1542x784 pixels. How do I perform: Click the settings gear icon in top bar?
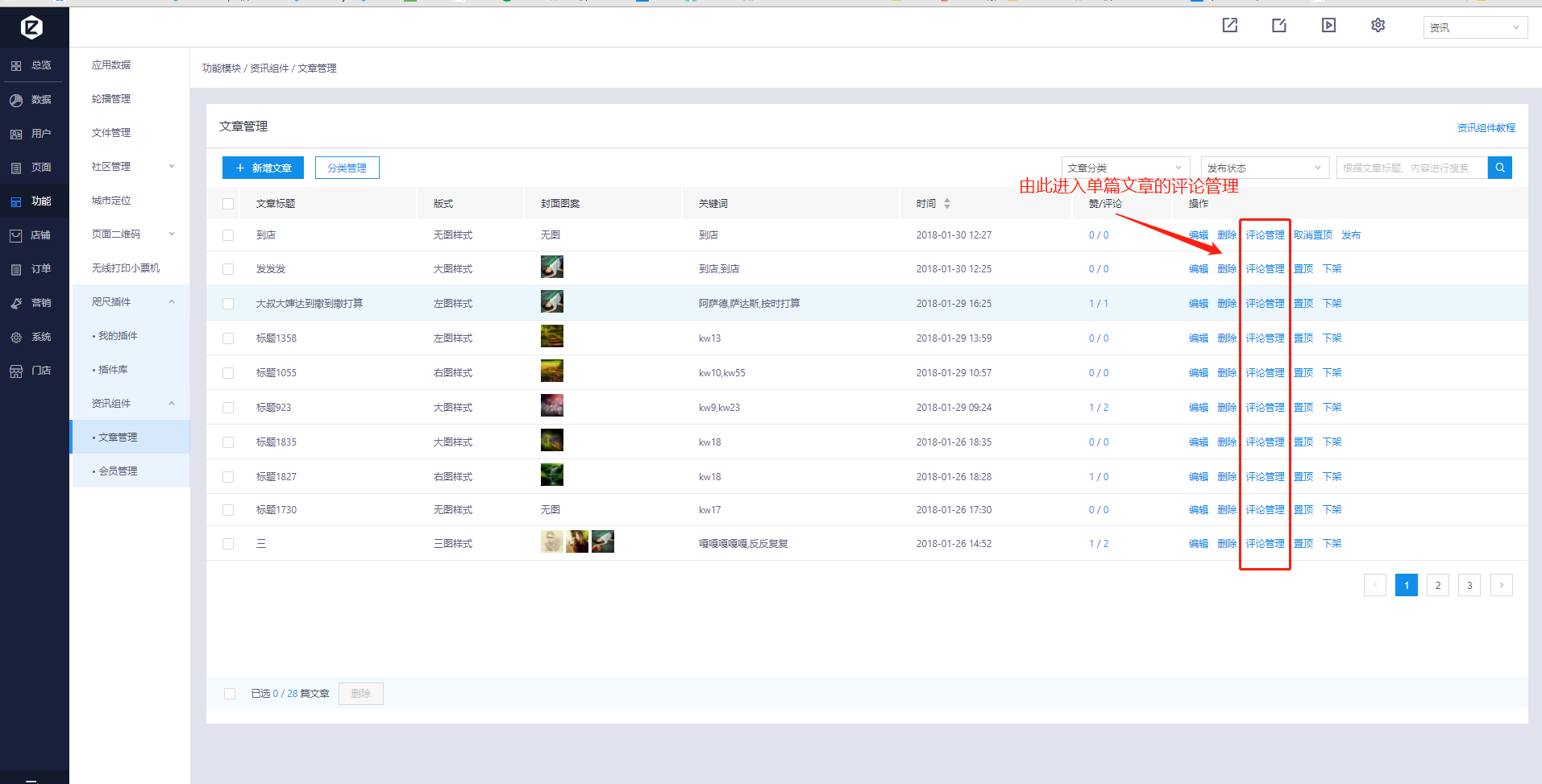pyautogui.click(x=1378, y=26)
